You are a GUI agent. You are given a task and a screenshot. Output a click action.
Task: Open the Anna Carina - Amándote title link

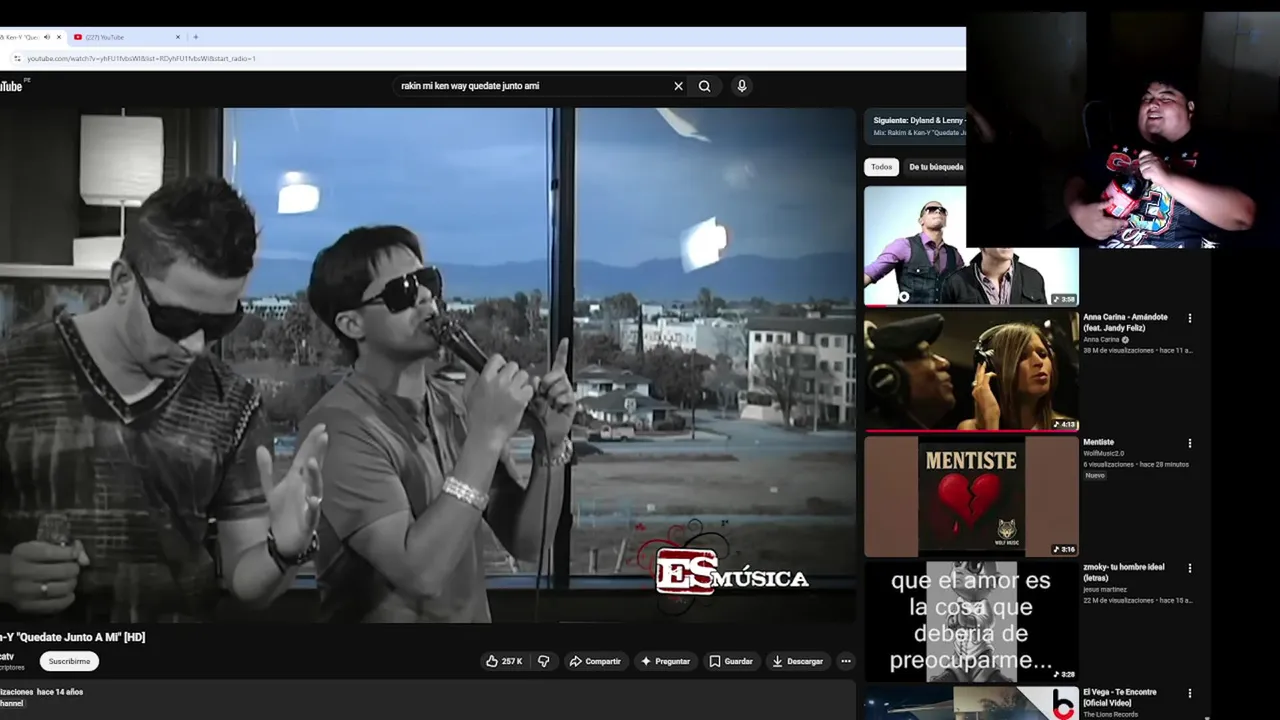coord(1125,322)
